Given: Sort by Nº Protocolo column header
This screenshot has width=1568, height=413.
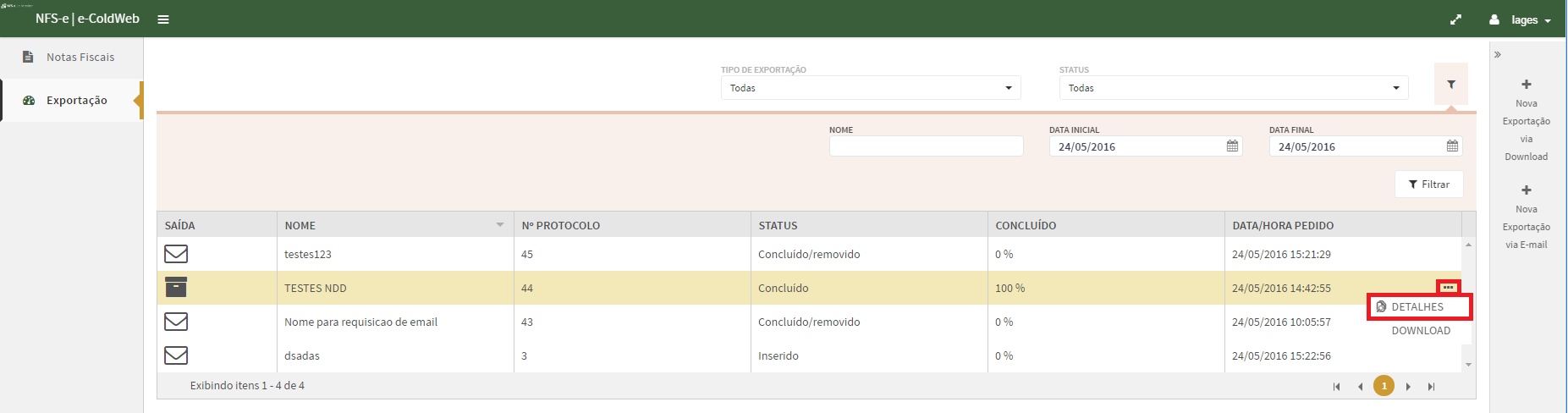Looking at the screenshot, I should (x=631, y=225).
